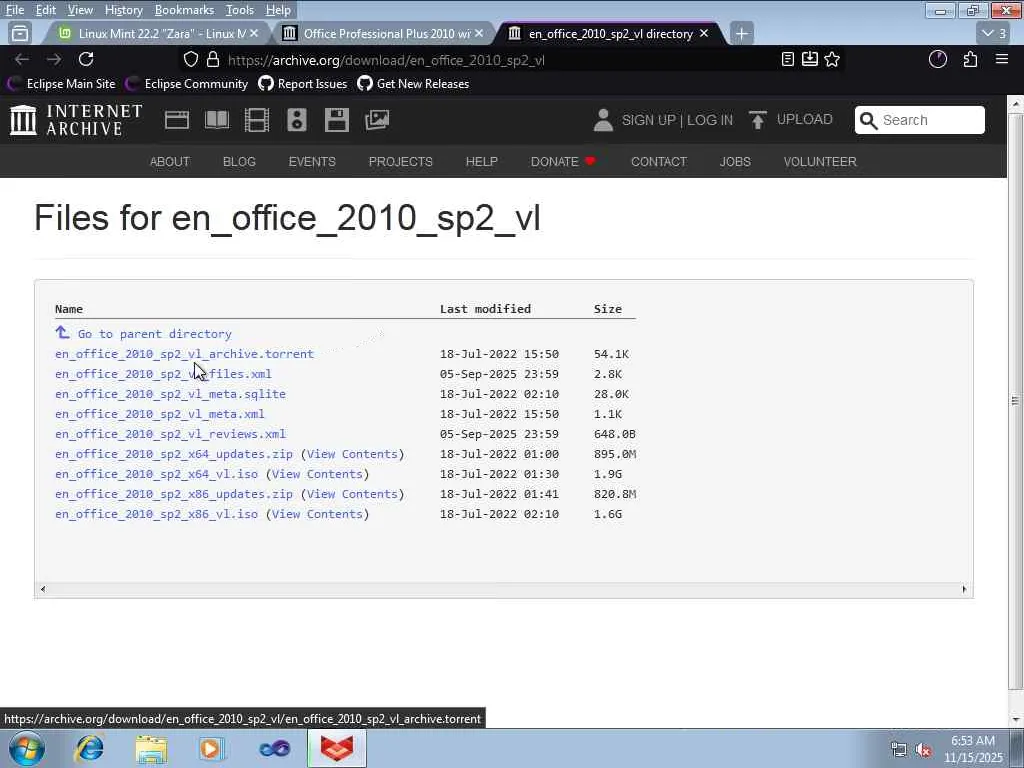Open the Texts book icon
1024x768 pixels.
coord(217,120)
